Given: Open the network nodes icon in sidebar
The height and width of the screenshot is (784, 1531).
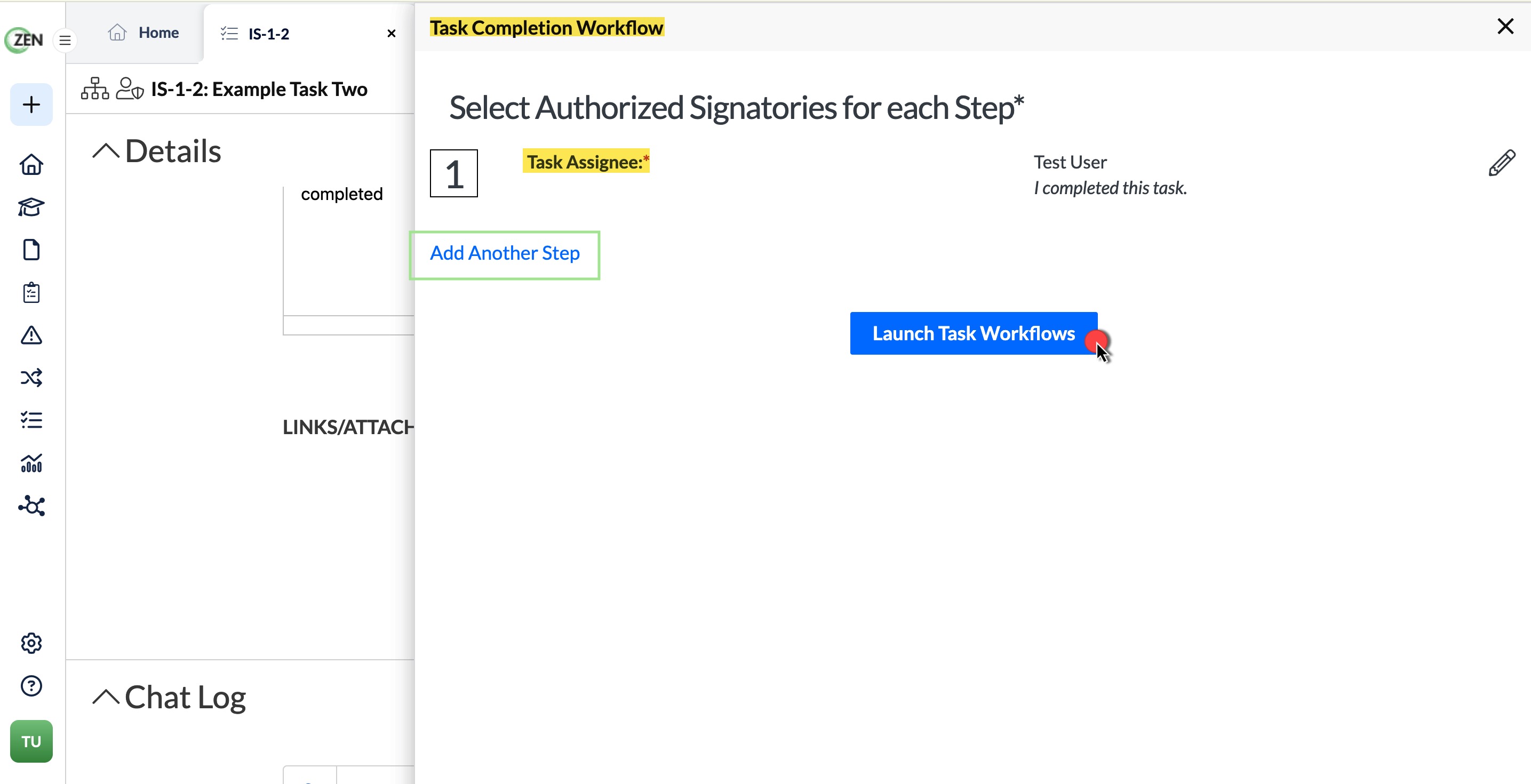Looking at the screenshot, I should click(31, 506).
